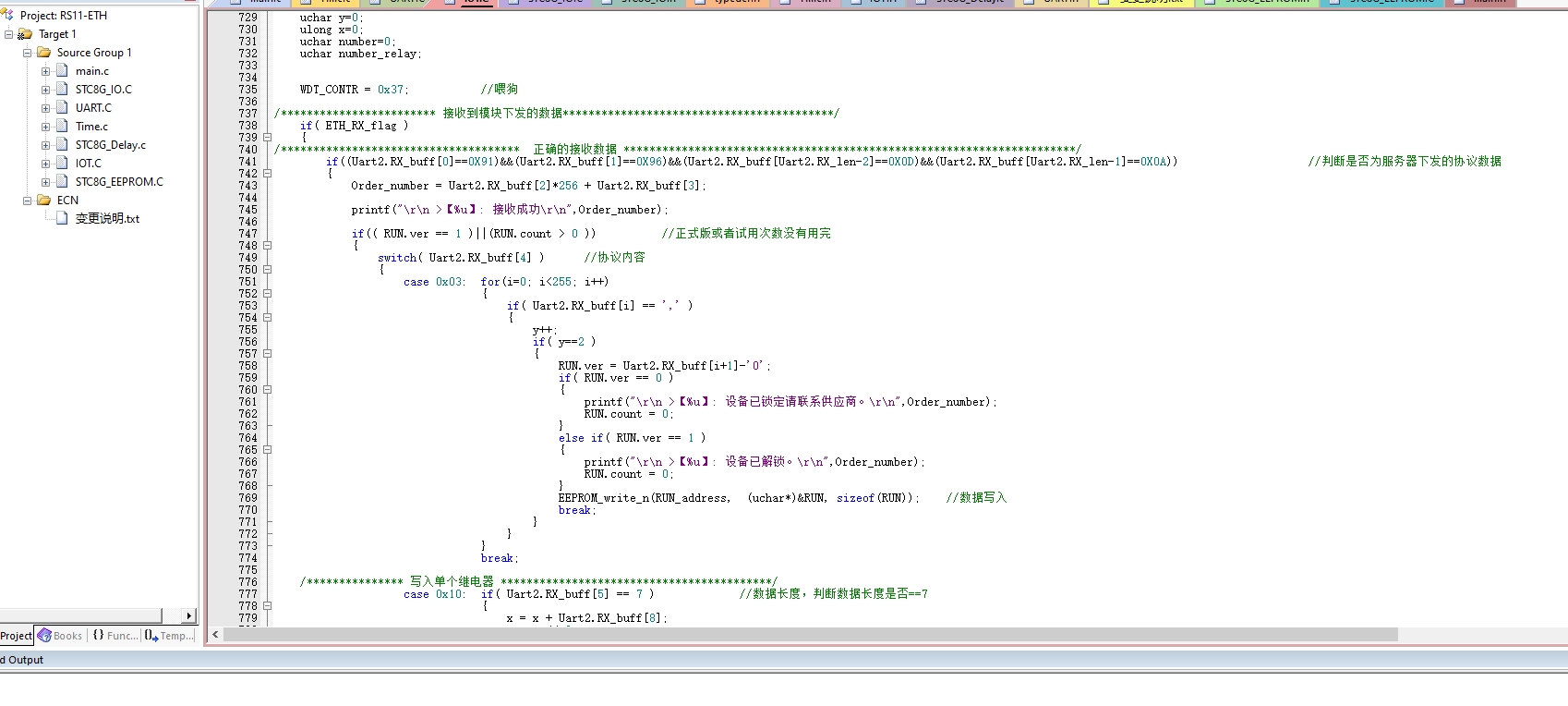Fold the code block at line 760
Viewport: 1568px width, 706px height.
pos(267,389)
